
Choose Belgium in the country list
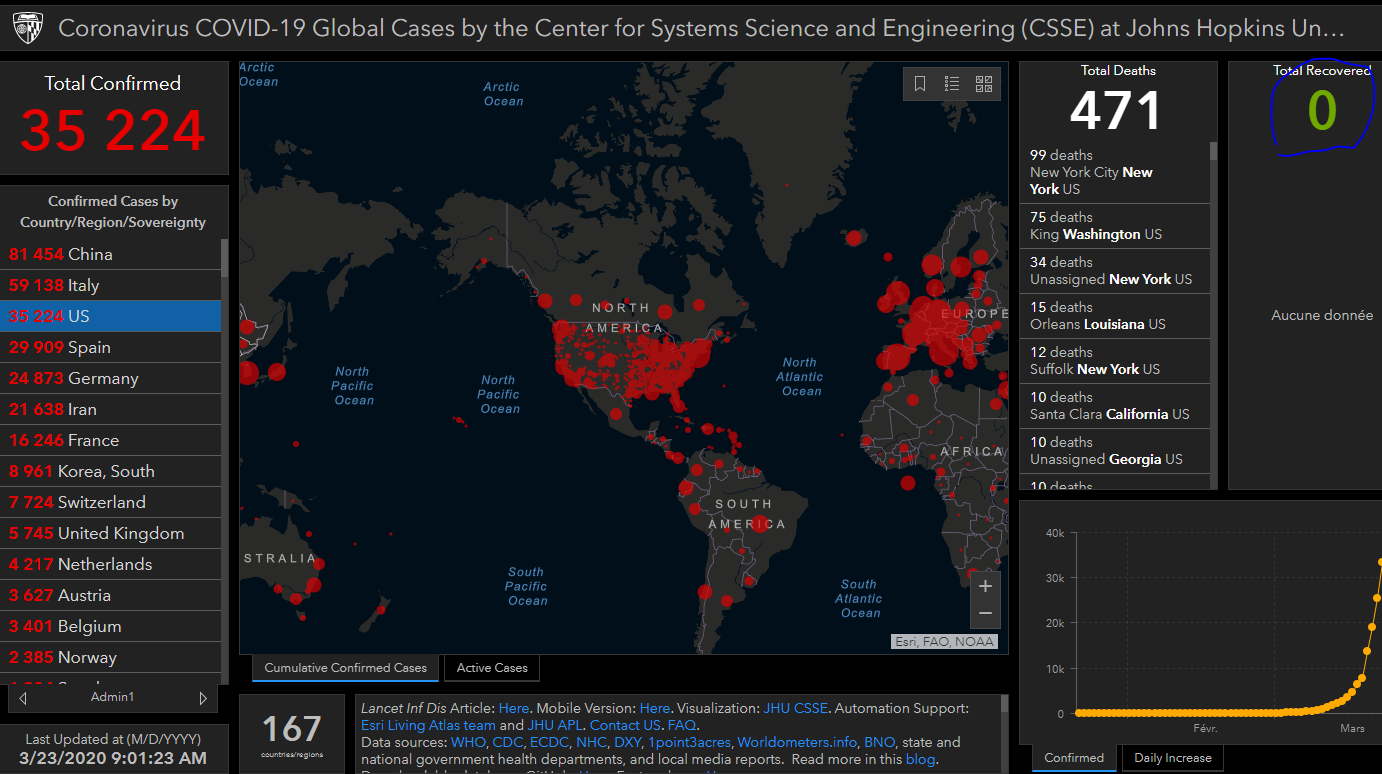(x=110, y=626)
